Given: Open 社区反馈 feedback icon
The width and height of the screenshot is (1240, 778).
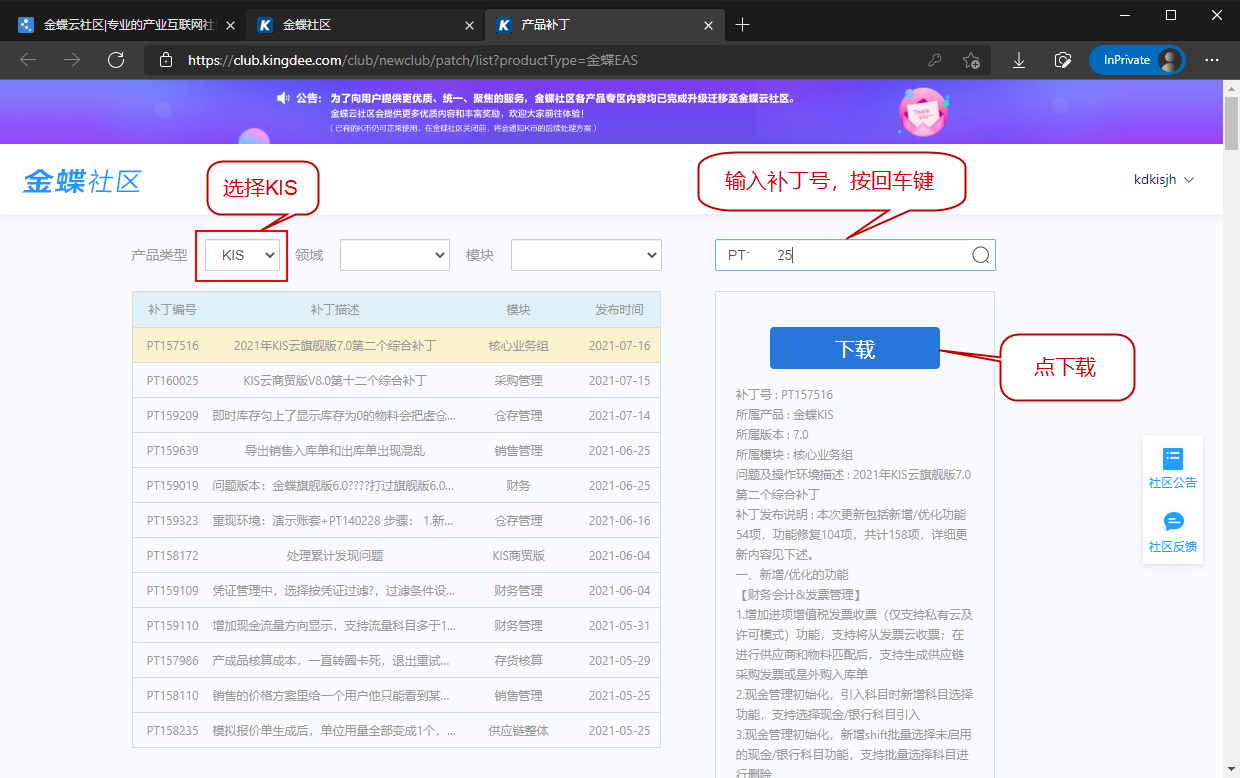Looking at the screenshot, I should (x=1172, y=532).
